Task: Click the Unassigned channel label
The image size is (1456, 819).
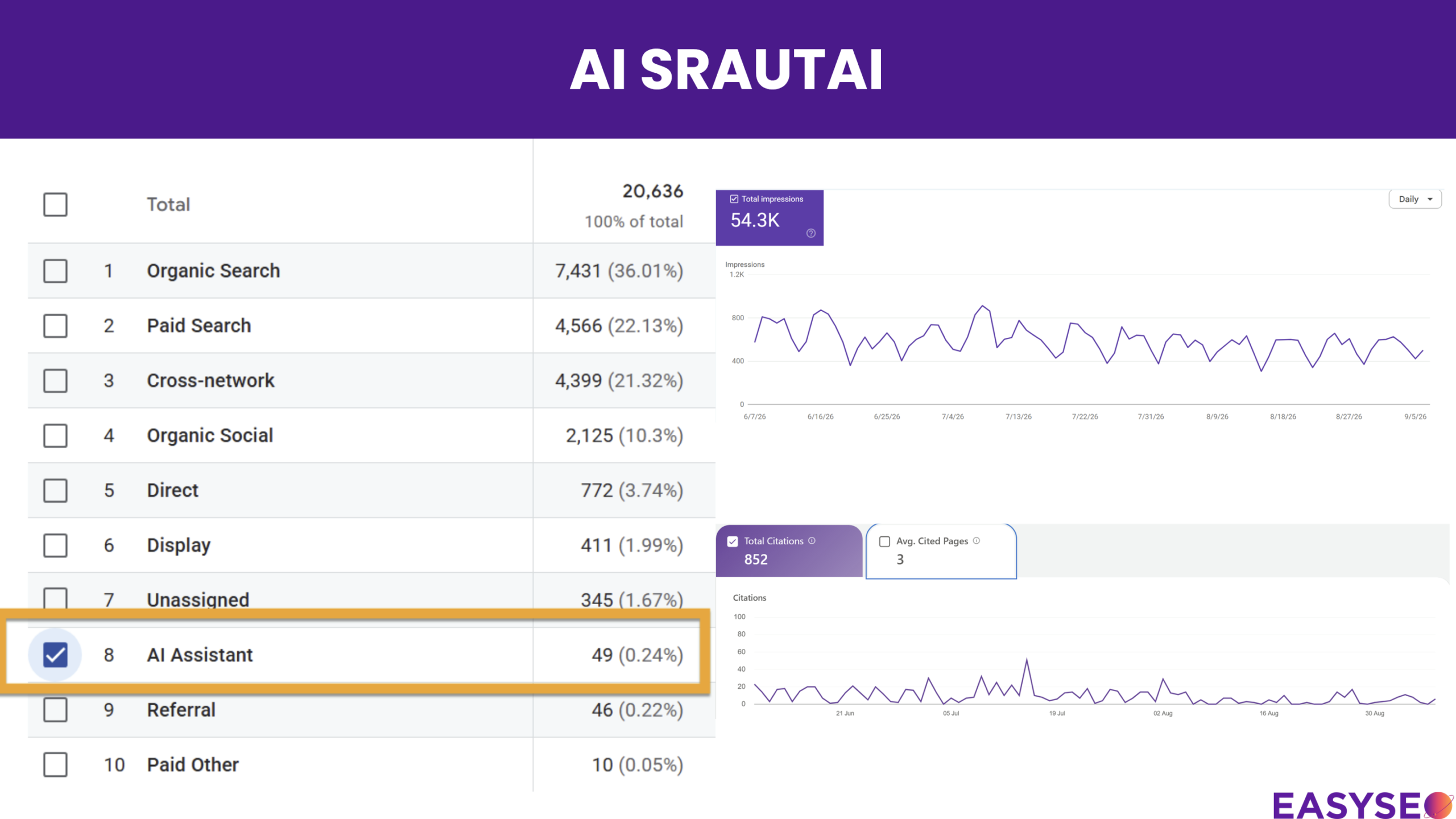Action: pyautogui.click(x=198, y=599)
